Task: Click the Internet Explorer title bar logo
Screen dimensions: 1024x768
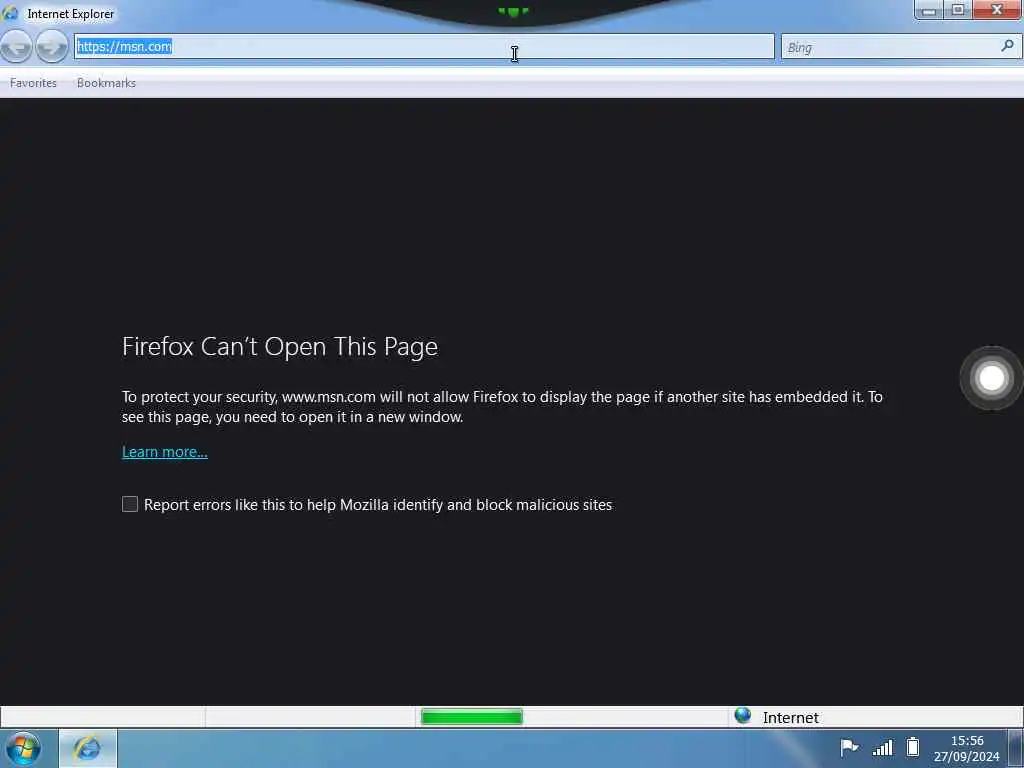Action: (10, 13)
